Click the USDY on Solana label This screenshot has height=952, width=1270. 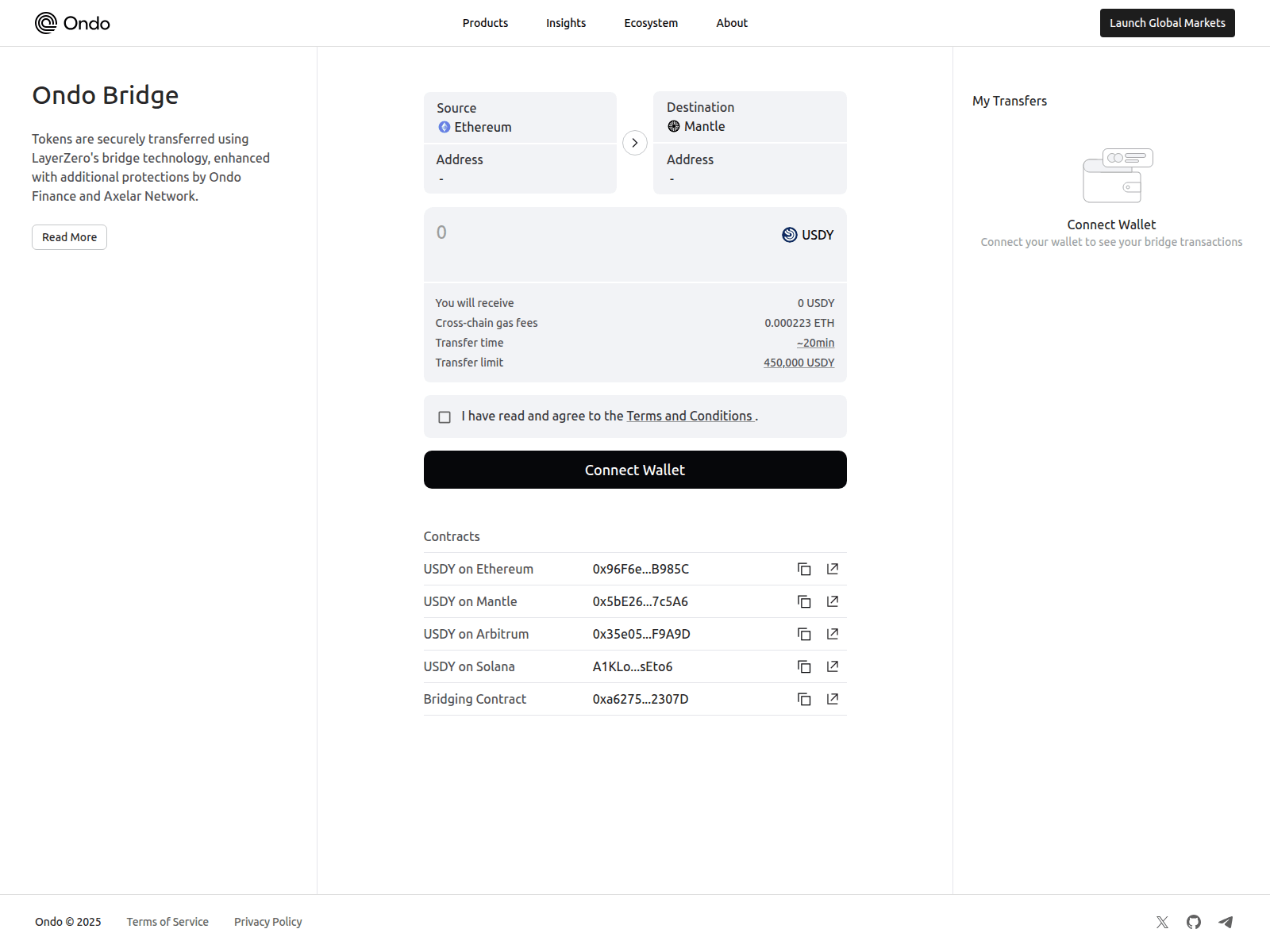pyautogui.click(x=469, y=666)
